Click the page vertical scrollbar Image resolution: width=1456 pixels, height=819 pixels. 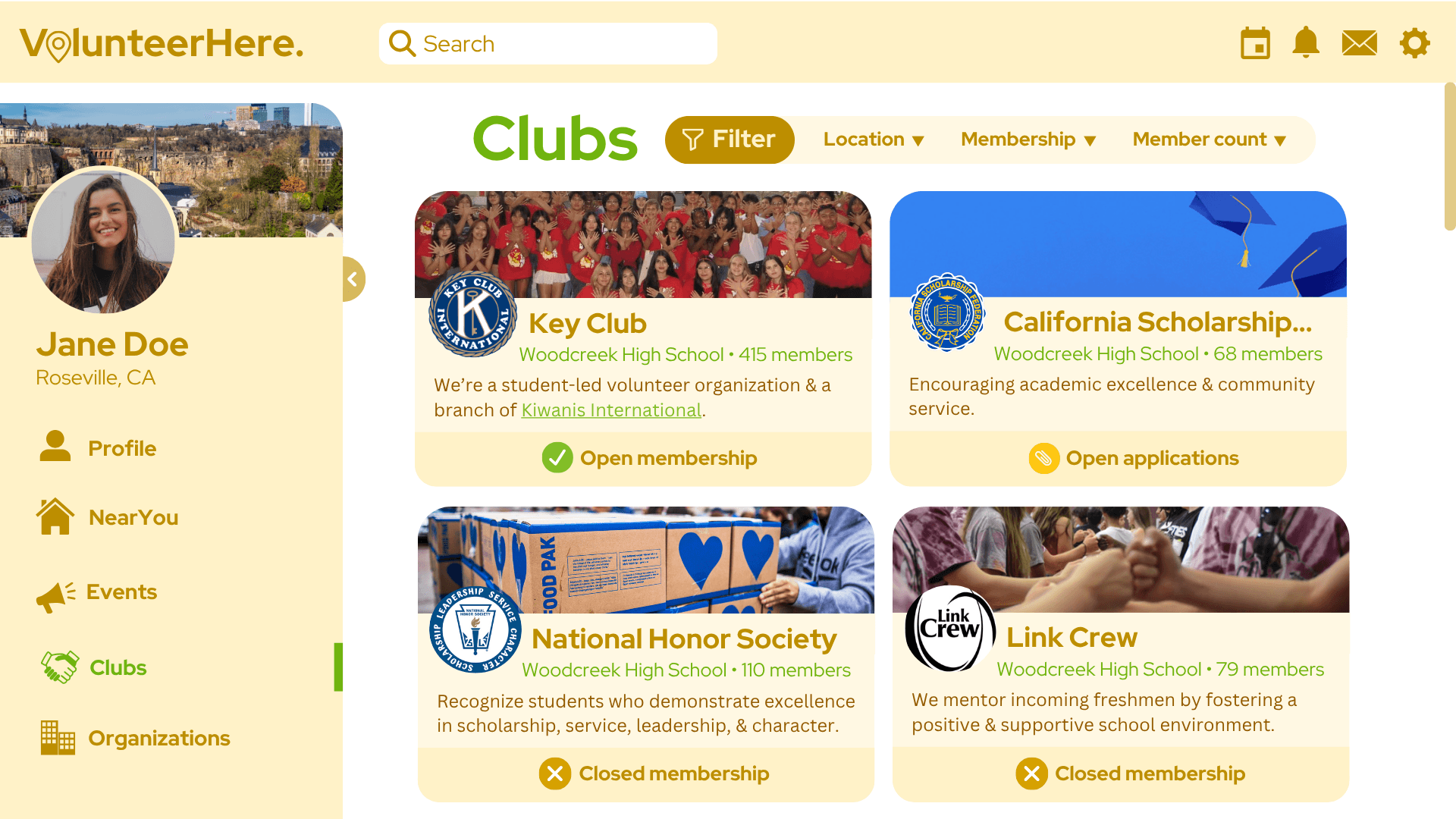click(1449, 156)
